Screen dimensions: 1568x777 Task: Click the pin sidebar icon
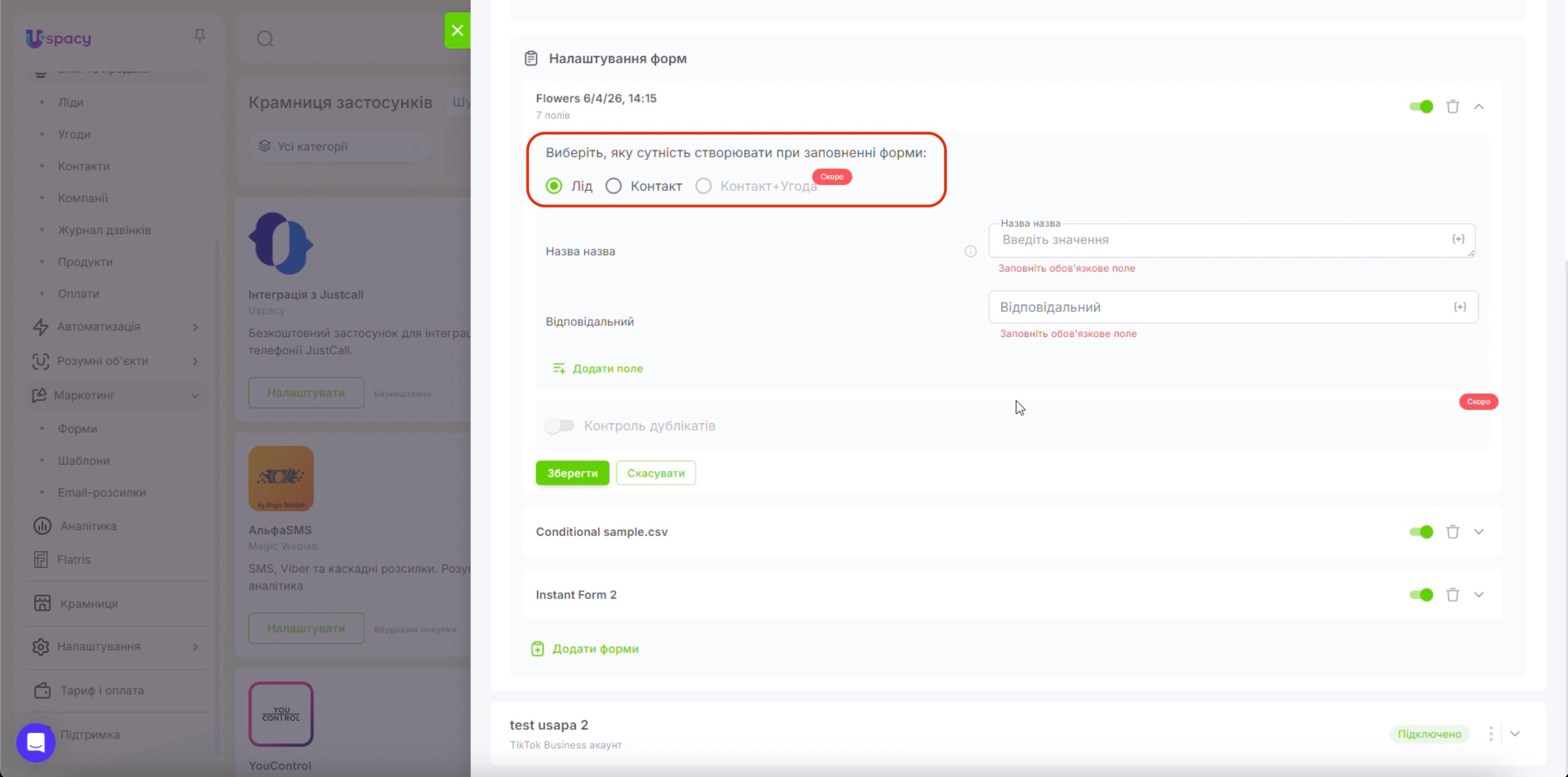pos(199,36)
